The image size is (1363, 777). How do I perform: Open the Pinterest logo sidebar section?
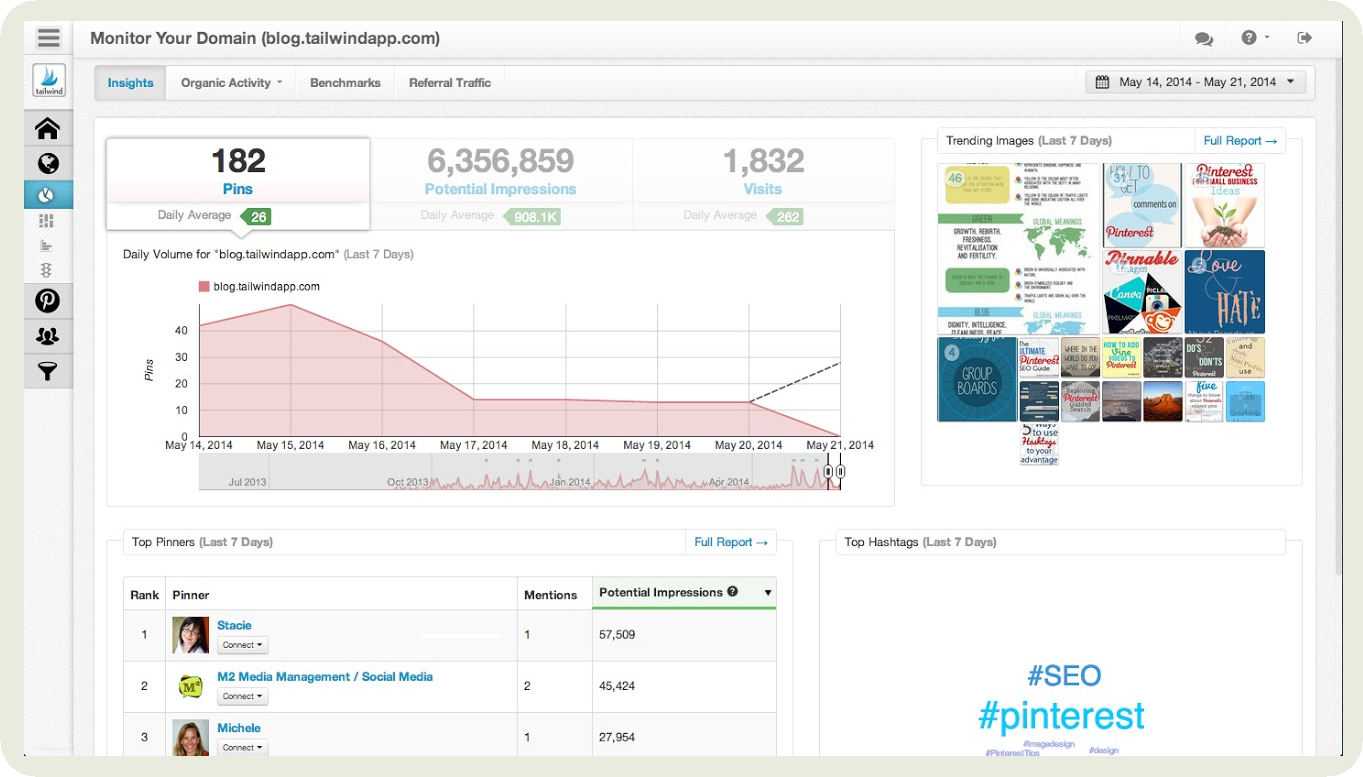48,300
